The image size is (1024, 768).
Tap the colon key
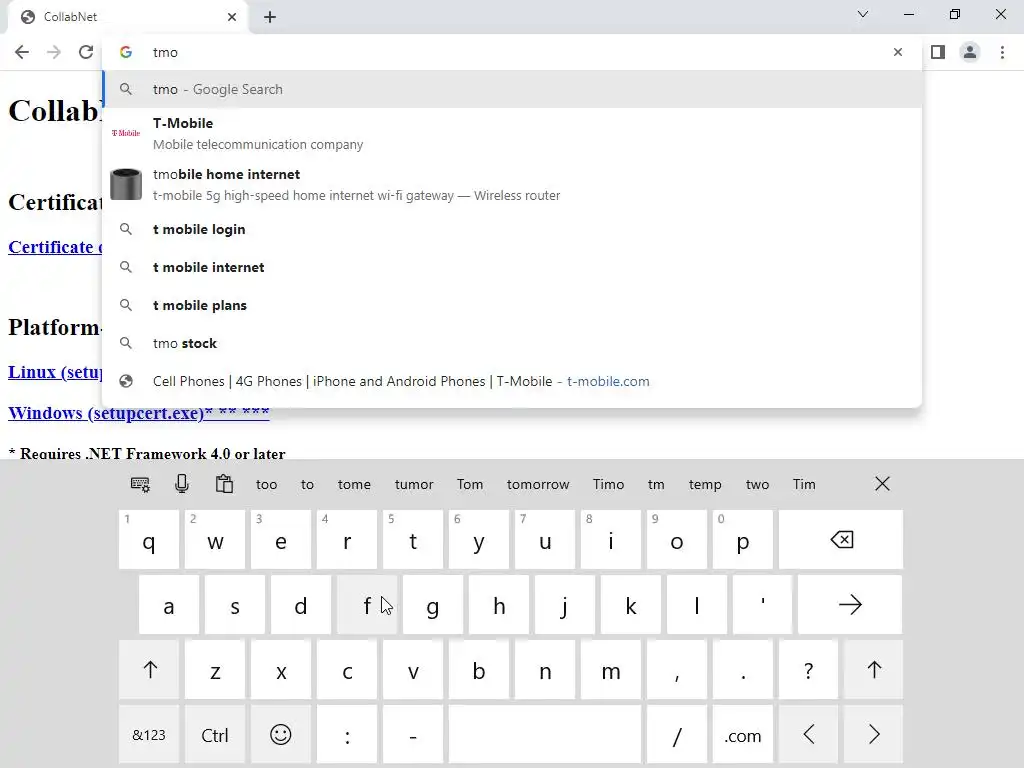[347, 735]
